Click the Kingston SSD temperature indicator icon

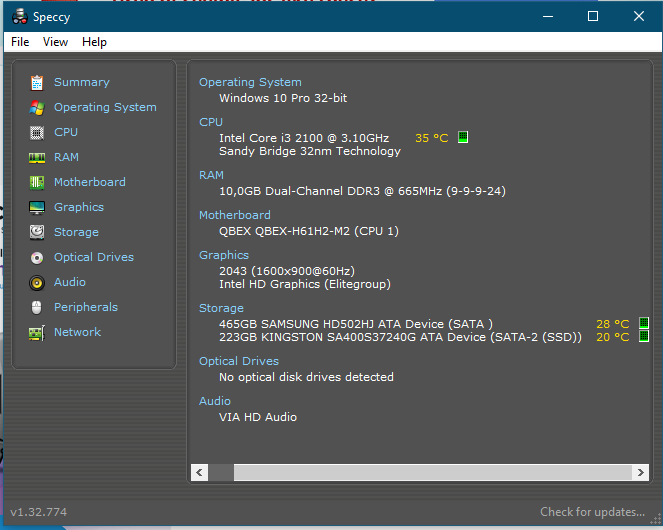coord(644,336)
